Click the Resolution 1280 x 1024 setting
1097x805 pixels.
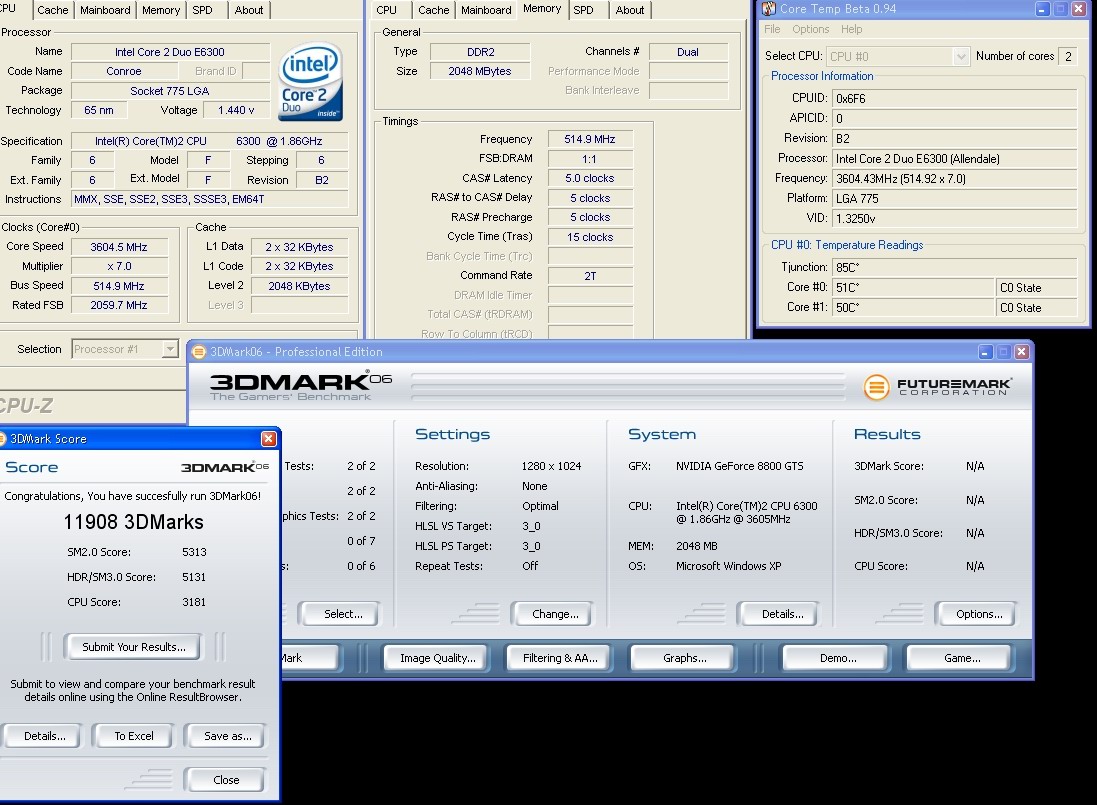click(x=551, y=466)
